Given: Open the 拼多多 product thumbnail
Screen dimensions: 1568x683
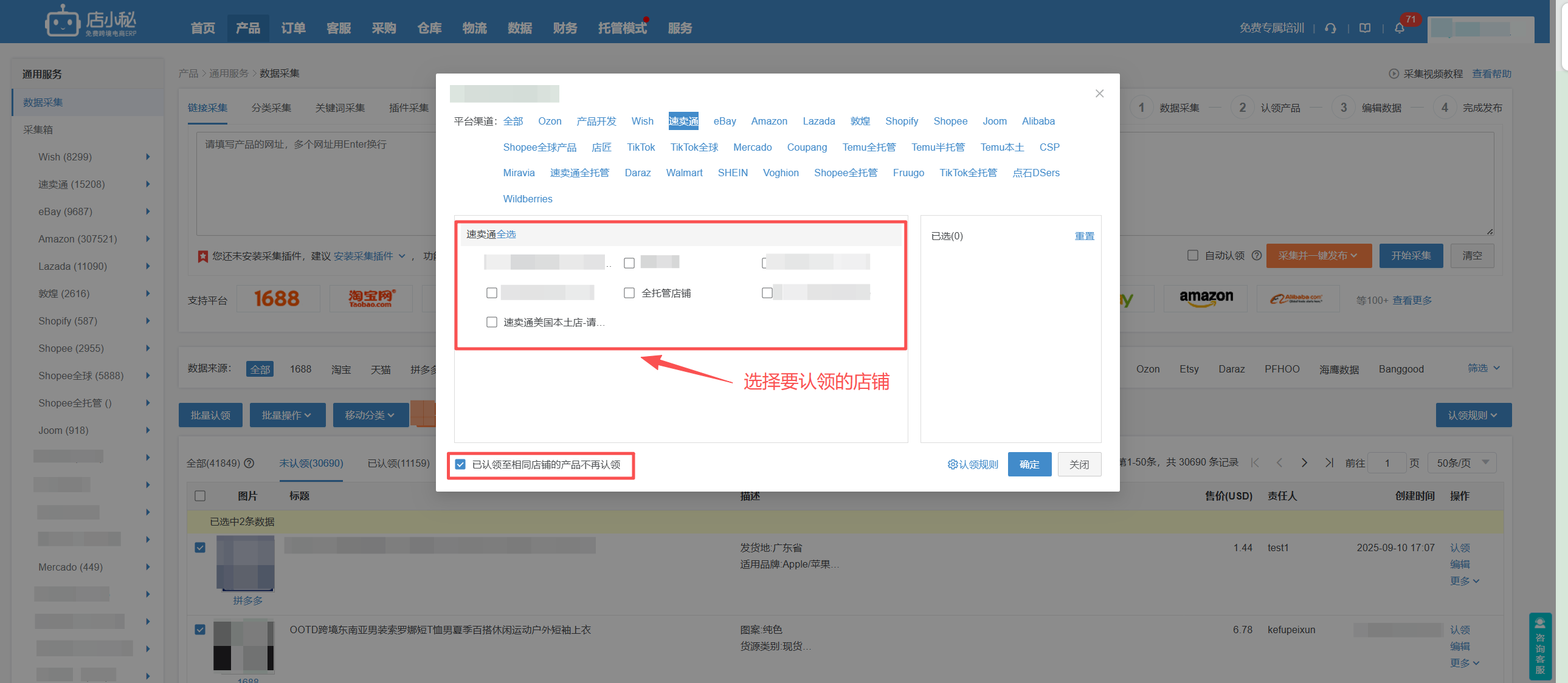Looking at the screenshot, I should tap(245, 563).
